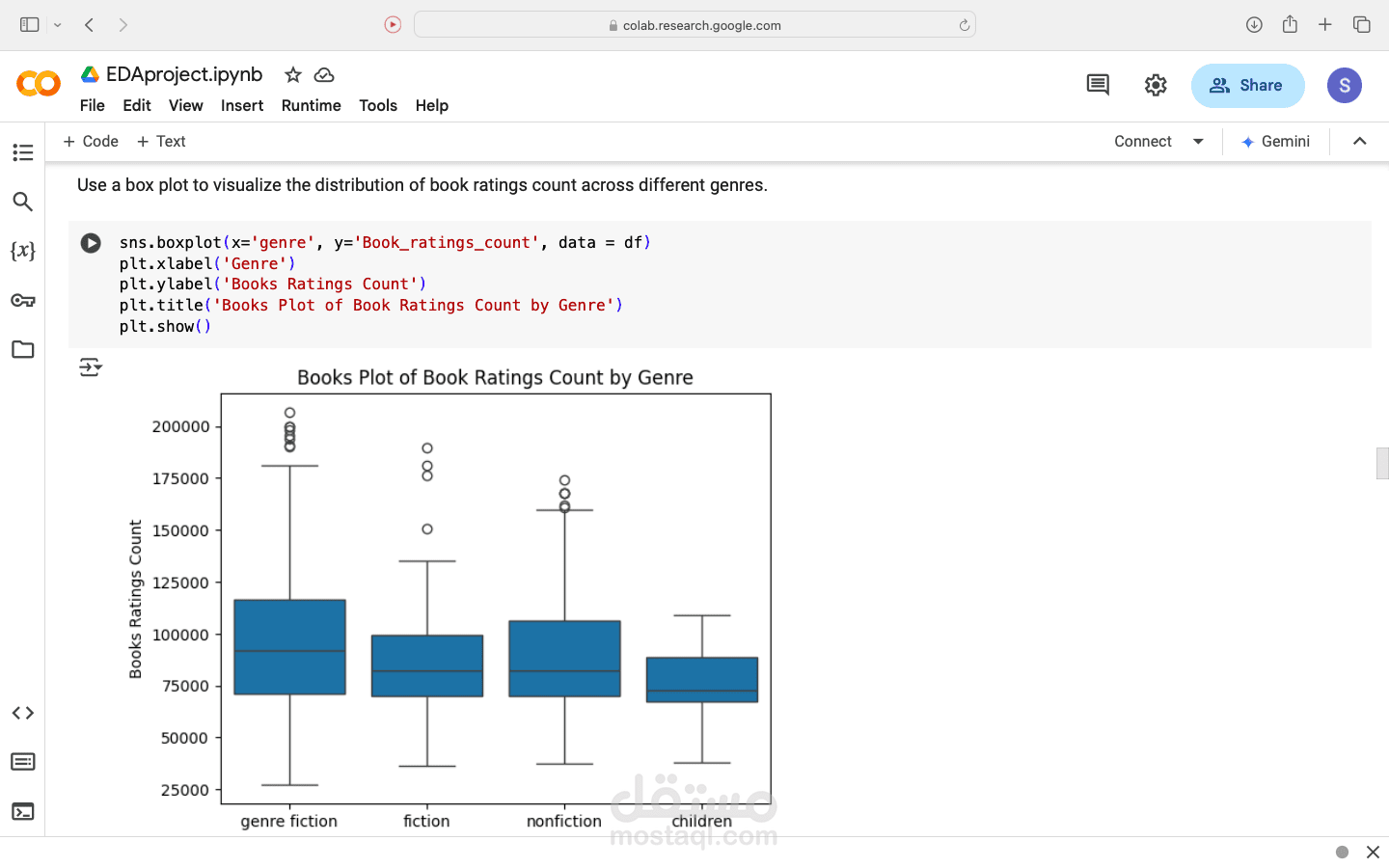
Task: Close the bottom status bar
Action: [x=1373, y=852]
